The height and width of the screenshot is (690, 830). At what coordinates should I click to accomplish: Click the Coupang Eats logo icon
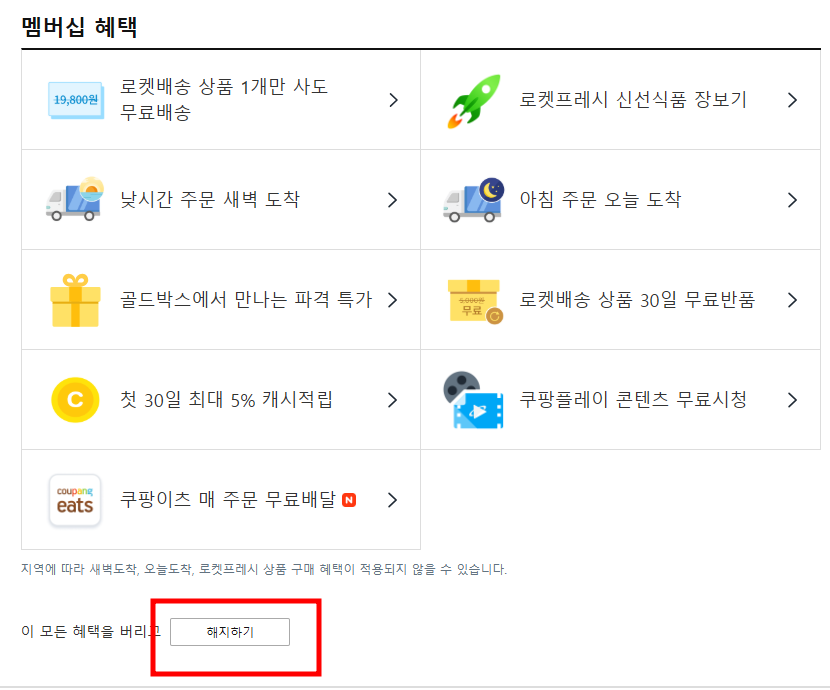75,500
